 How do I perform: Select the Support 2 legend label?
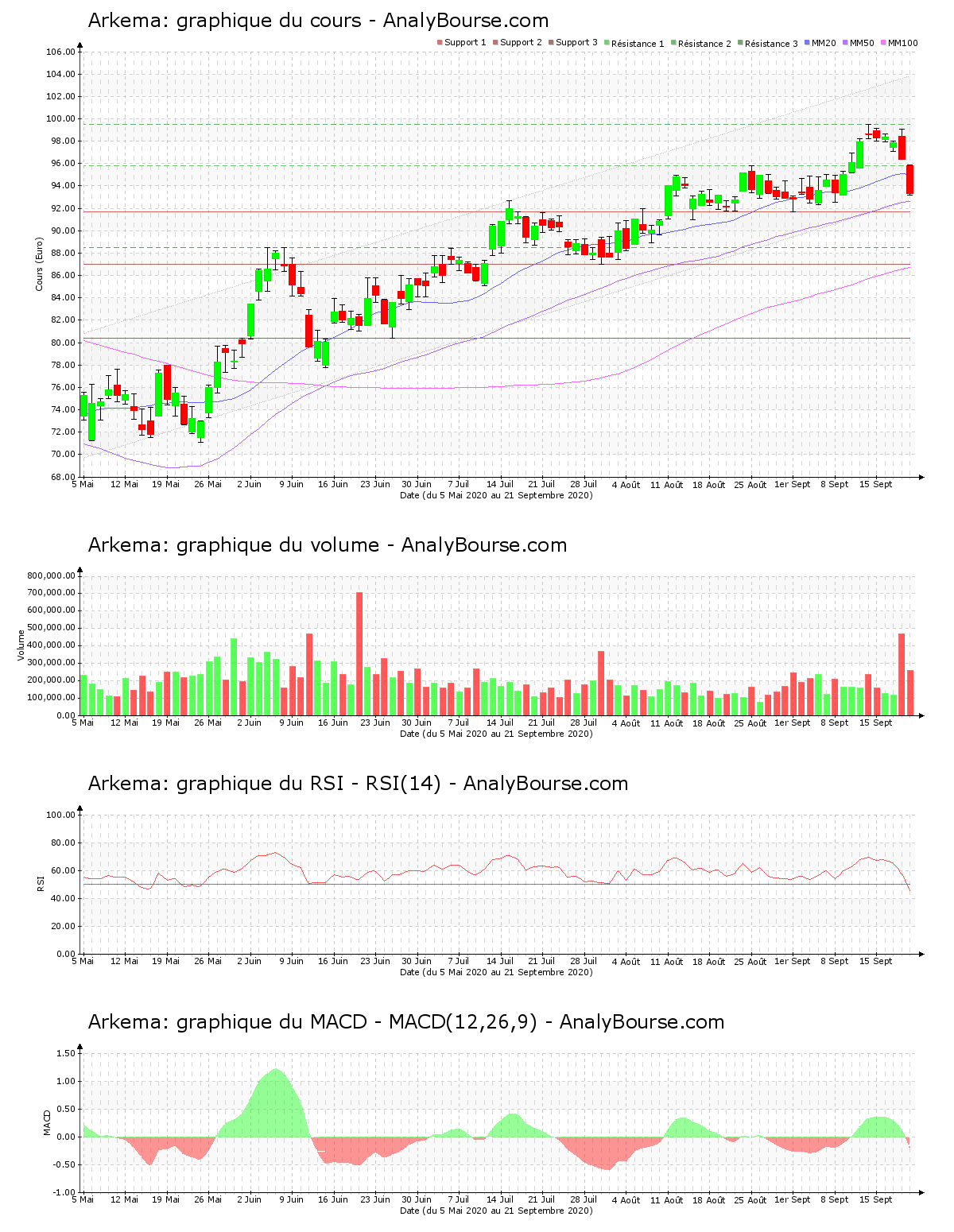(x=521, y=43)
